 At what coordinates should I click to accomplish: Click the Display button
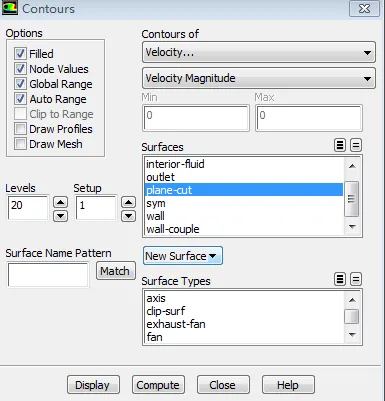[93, 385]
